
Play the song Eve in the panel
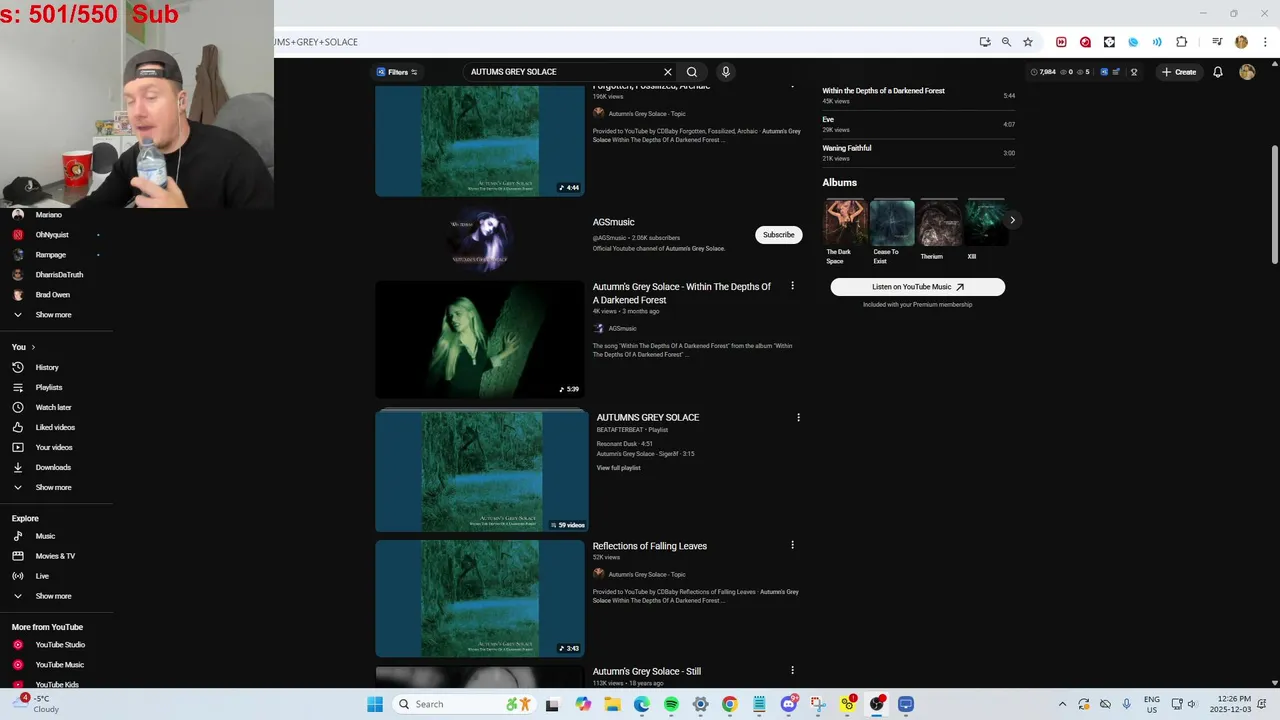tap(918, 124)
